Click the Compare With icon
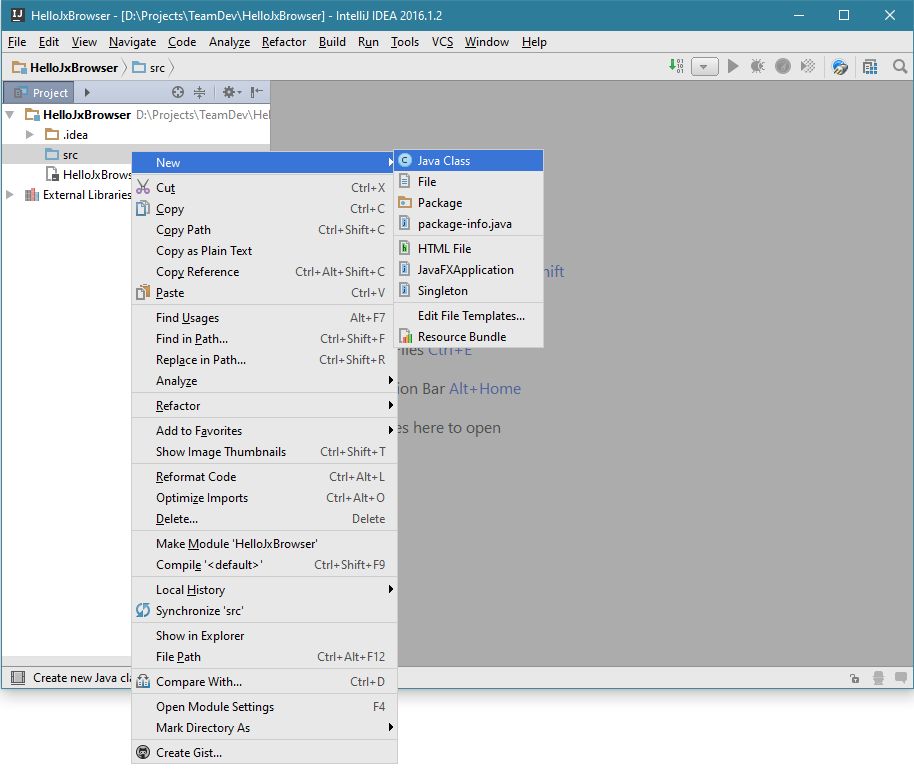914x773 pixels. coord(143,681)
